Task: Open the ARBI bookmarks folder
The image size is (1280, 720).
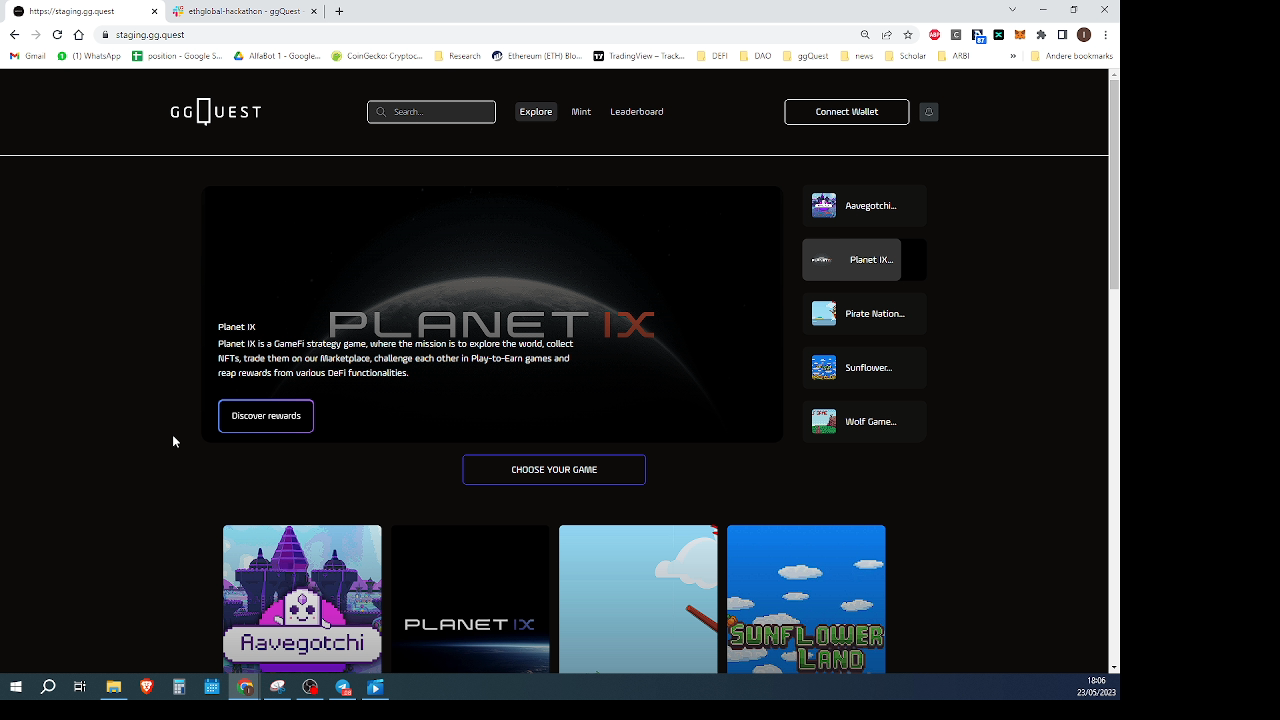Action: tap(953, 56)
